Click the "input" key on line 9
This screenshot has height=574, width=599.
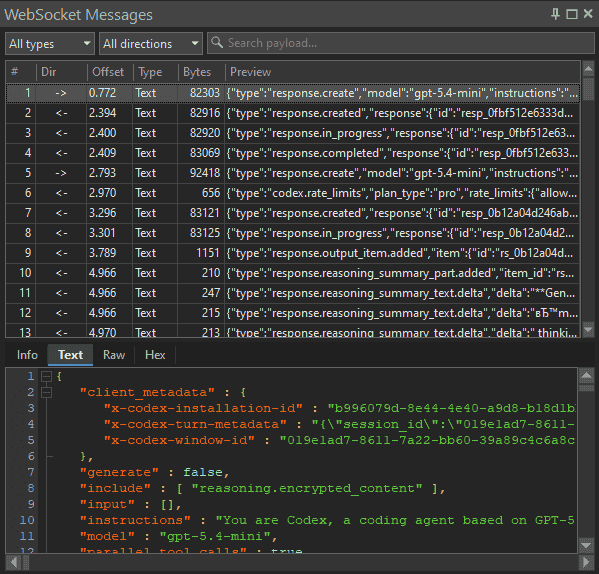pyautogui.click(x=107, y=504)
